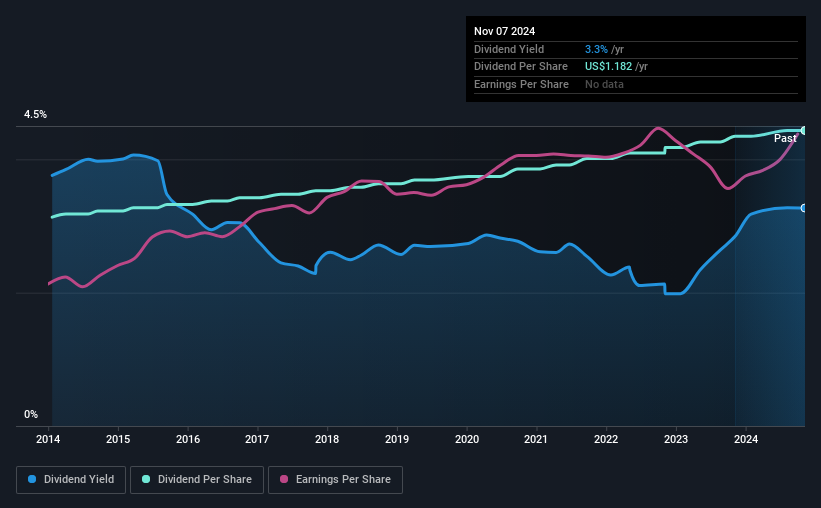Toggle the Dividend Yield legend button
The image size is (821, 508).
click(x=71, y=480)
